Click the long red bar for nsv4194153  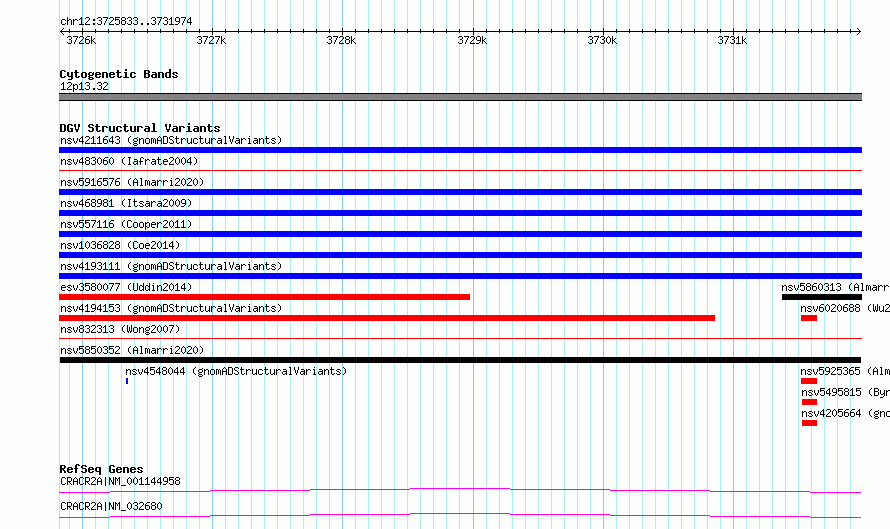coord(387,318)
